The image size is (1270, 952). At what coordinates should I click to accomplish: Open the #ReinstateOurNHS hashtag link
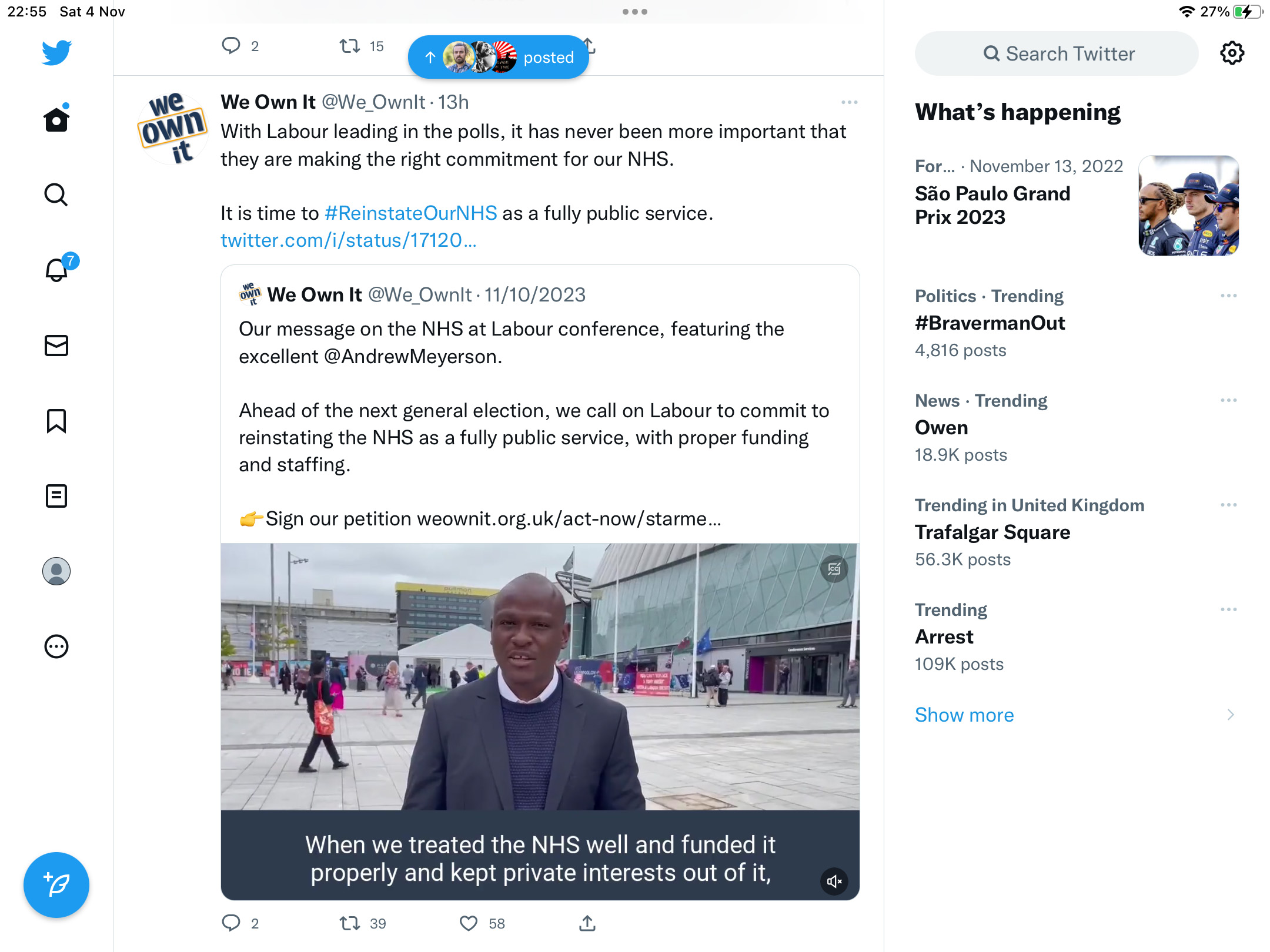(411, 213)
